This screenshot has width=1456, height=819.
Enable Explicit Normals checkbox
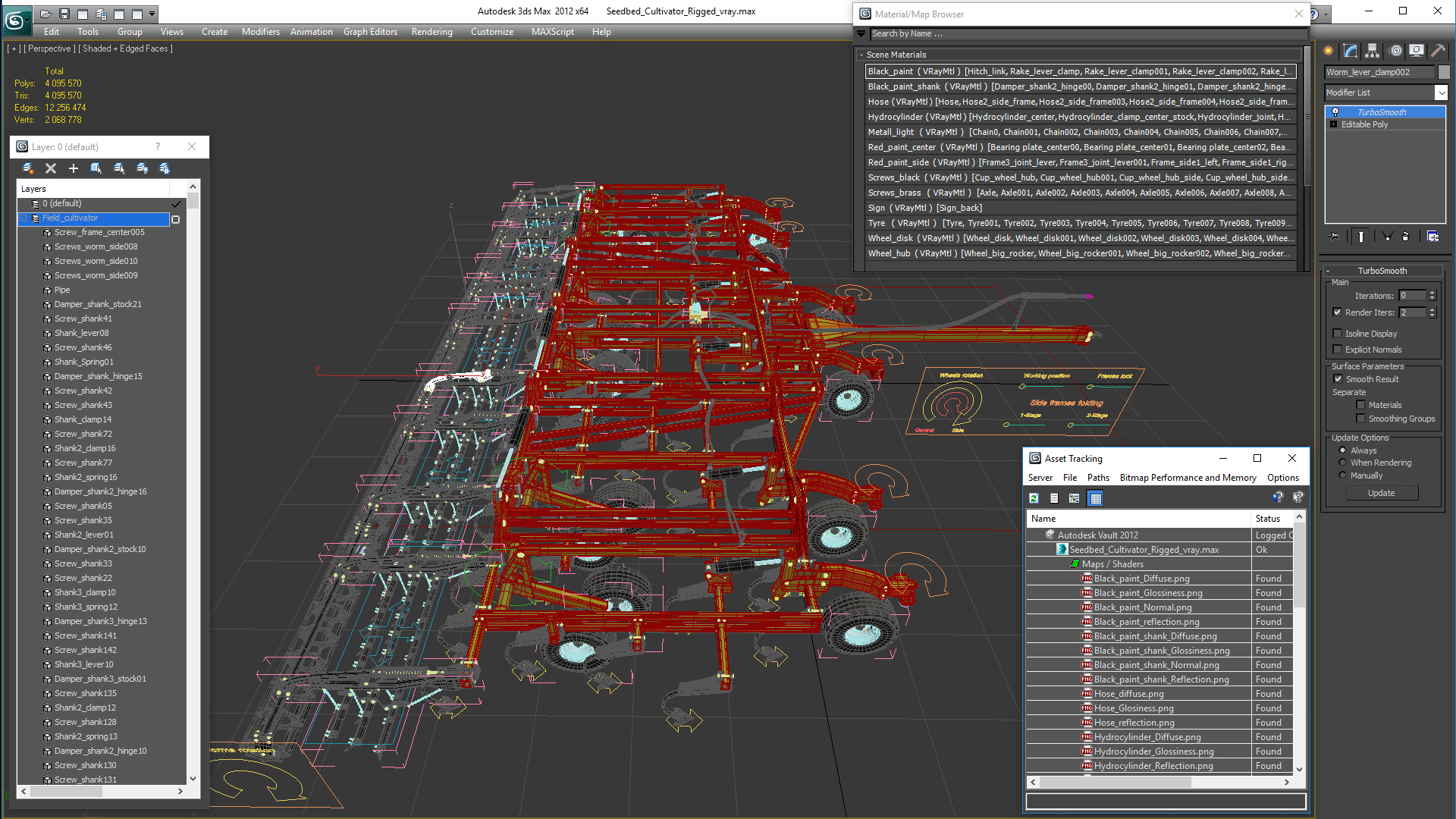pos(1338,349)
